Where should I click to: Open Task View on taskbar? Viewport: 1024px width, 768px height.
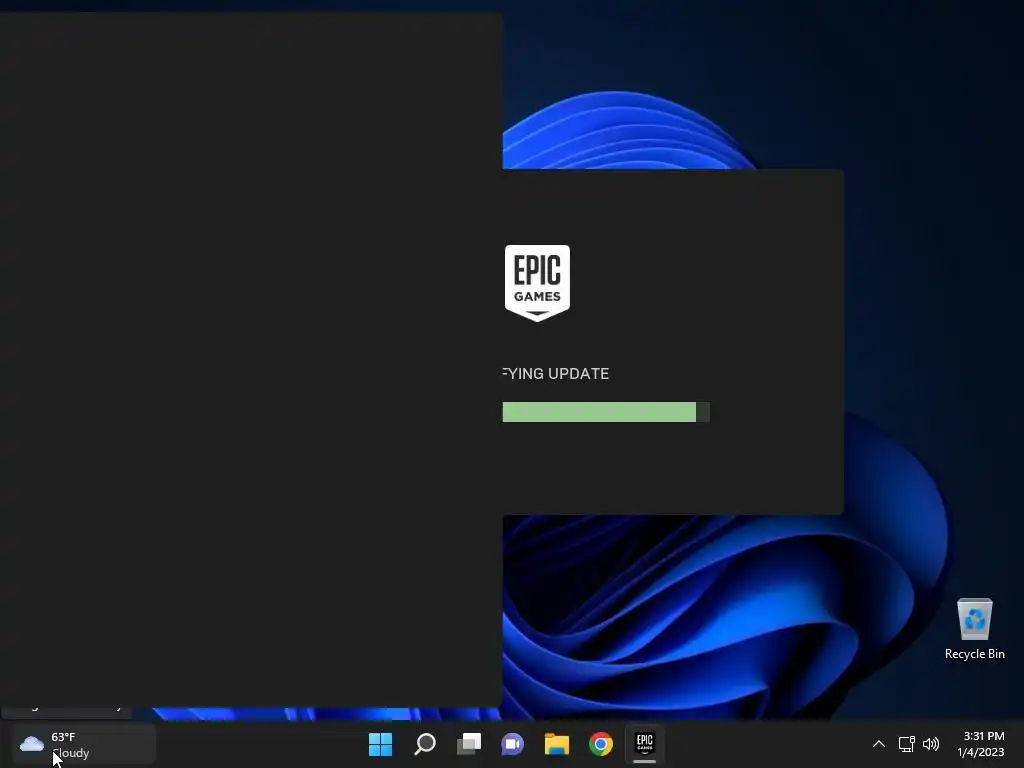coord(469,744)
